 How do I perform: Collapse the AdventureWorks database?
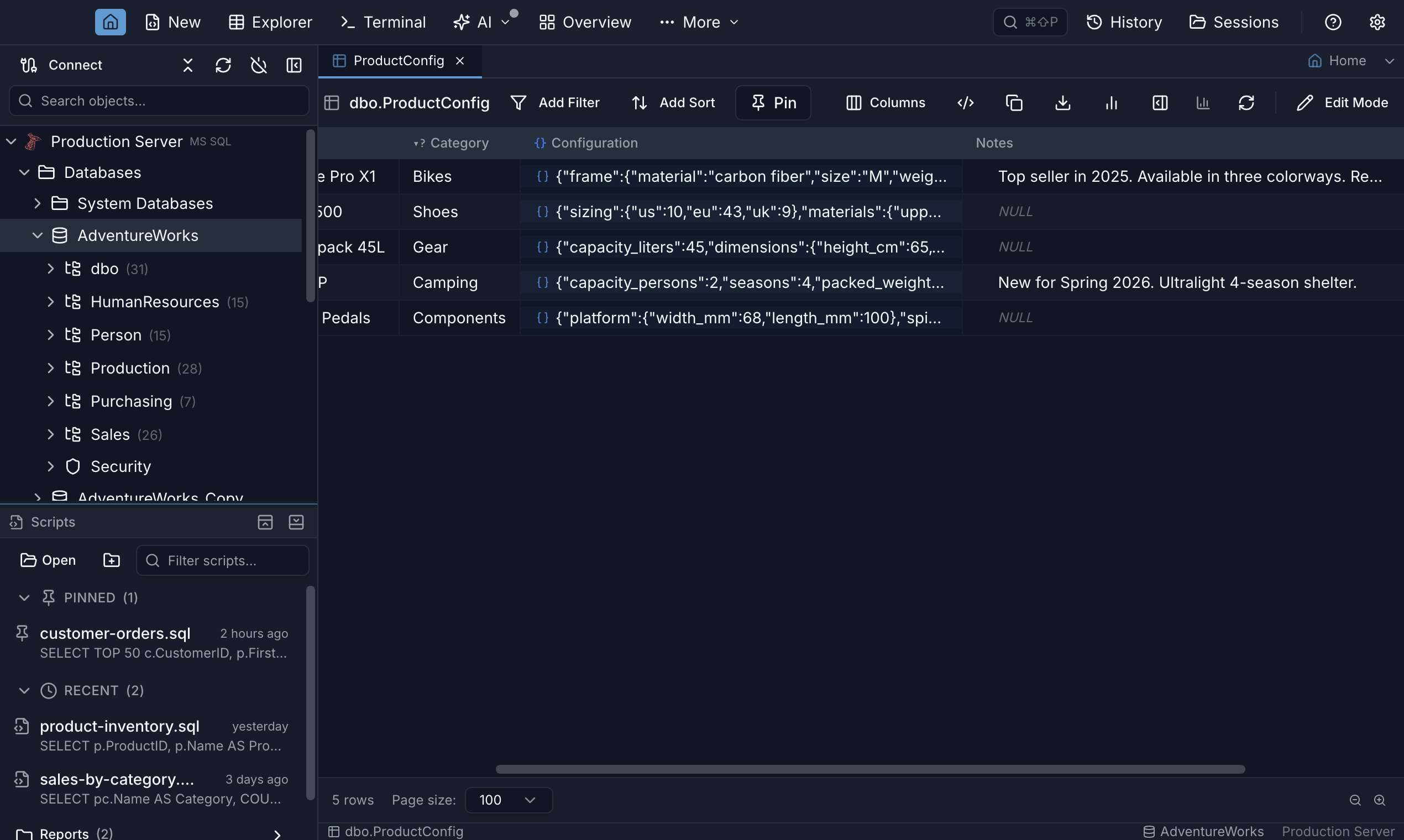pos(38,235)
